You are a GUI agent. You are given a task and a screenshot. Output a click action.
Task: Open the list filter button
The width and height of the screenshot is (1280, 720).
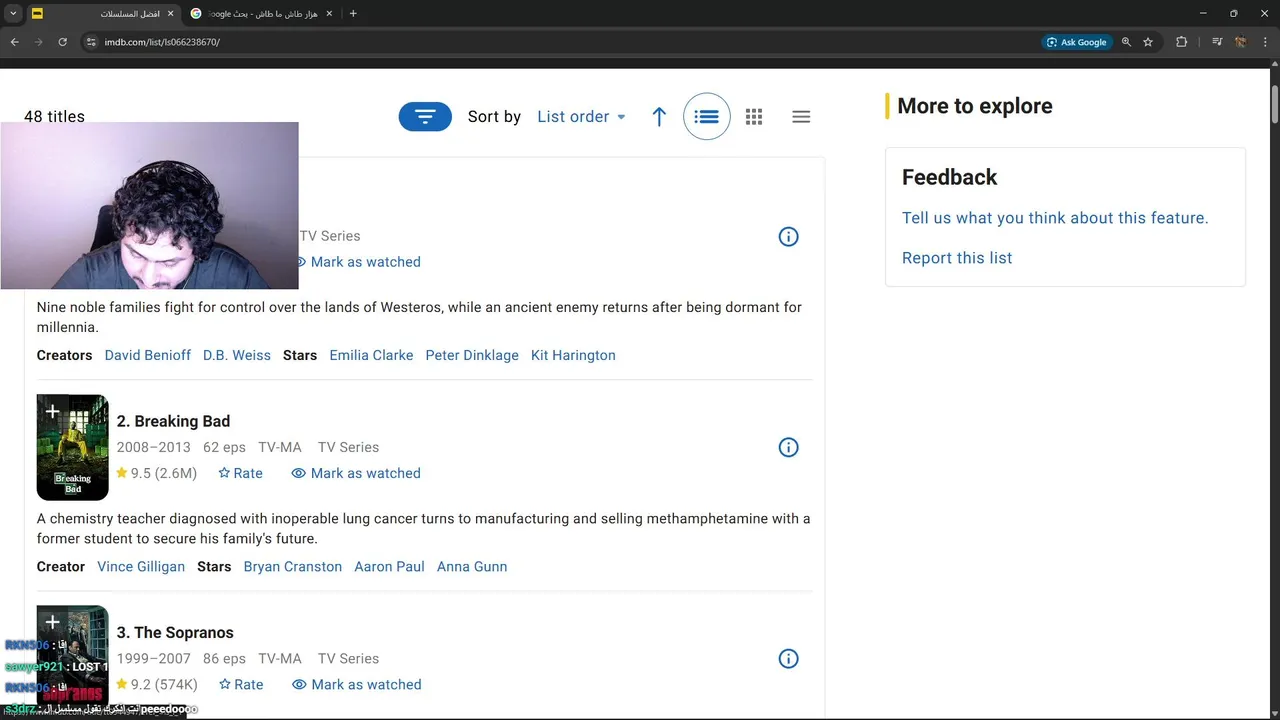425,117
